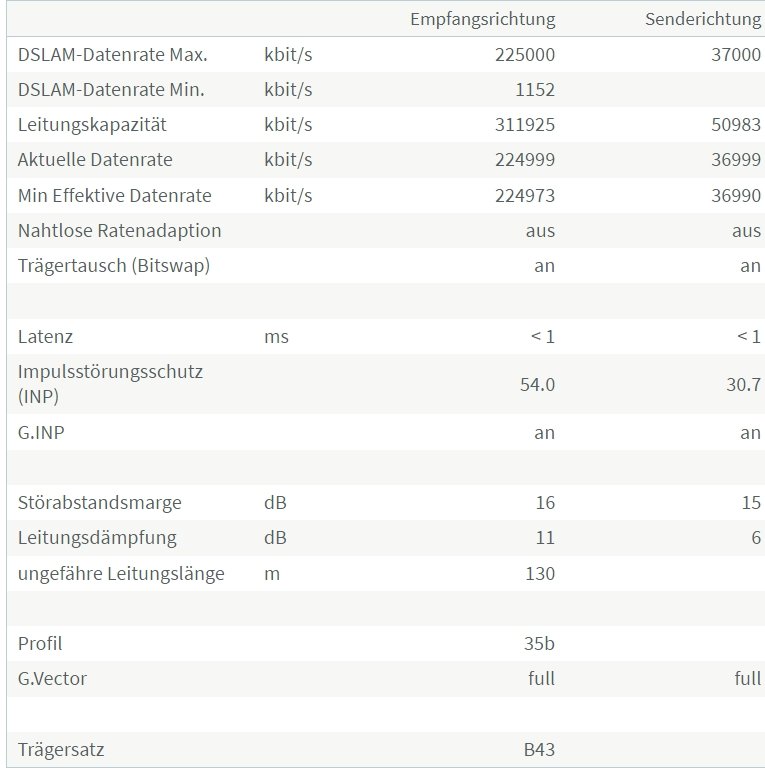Click the Leitungsdämpfung downstream value 11

pyautogui.click(x=545, y=538)
